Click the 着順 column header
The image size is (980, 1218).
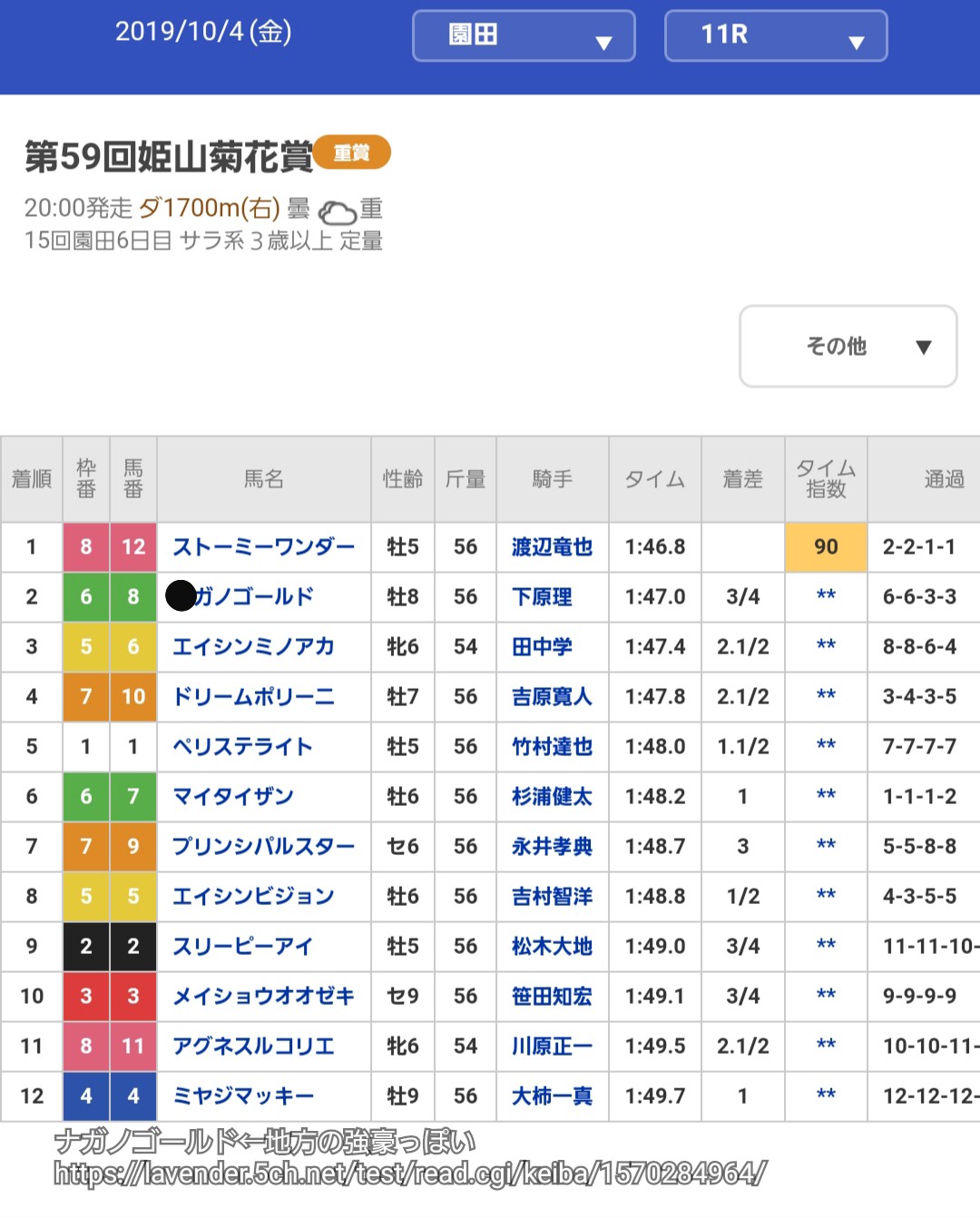tap(32, 479)
